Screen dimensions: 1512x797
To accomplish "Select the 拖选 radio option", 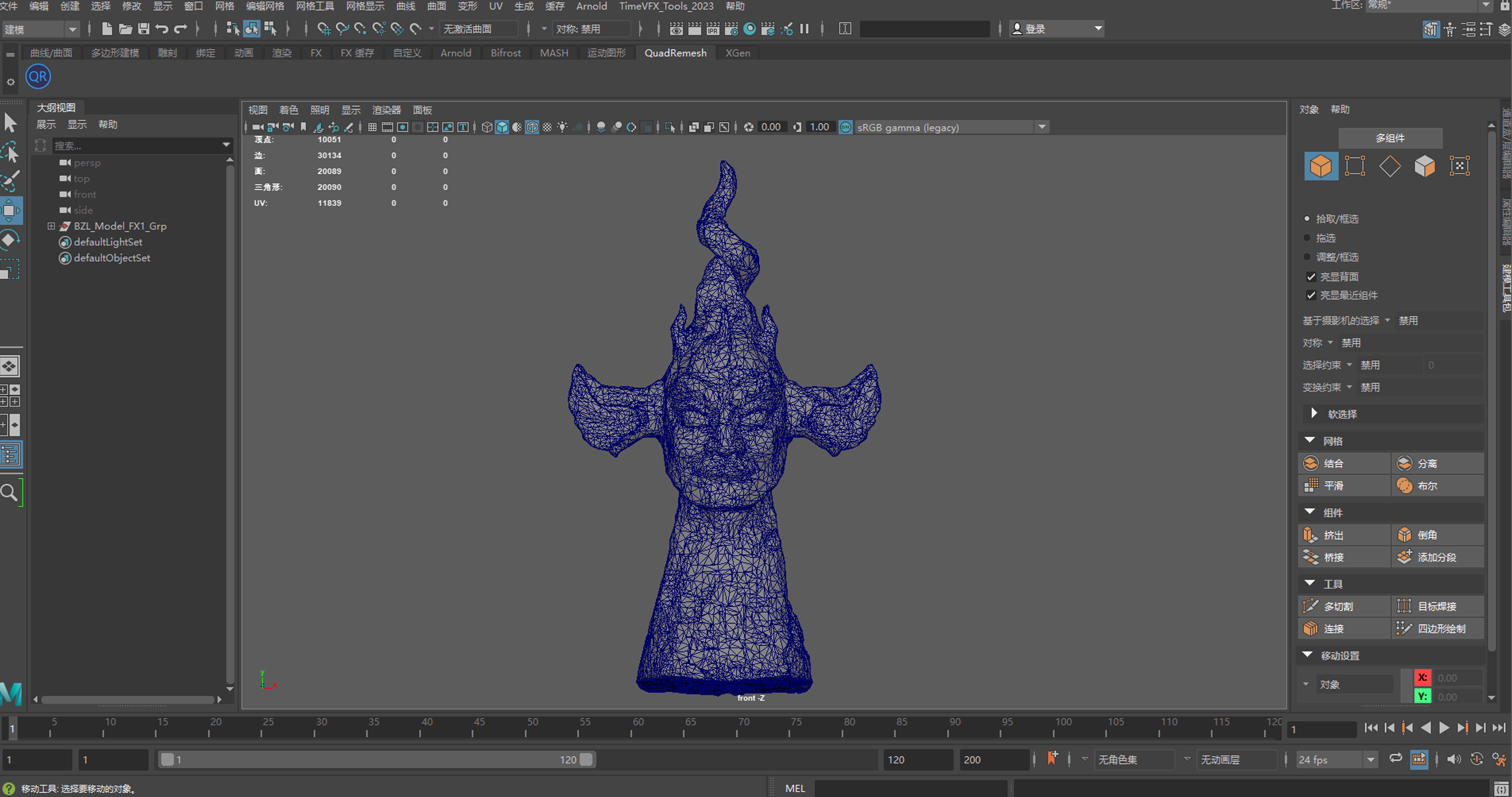I will pos(1307,238).
